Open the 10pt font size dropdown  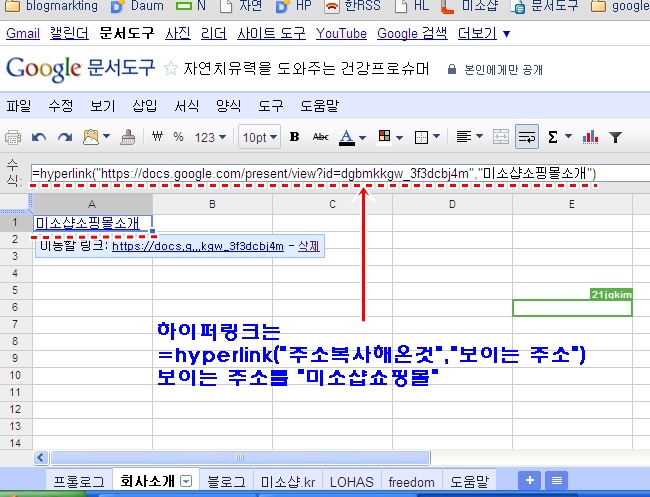tap(260, 137)
